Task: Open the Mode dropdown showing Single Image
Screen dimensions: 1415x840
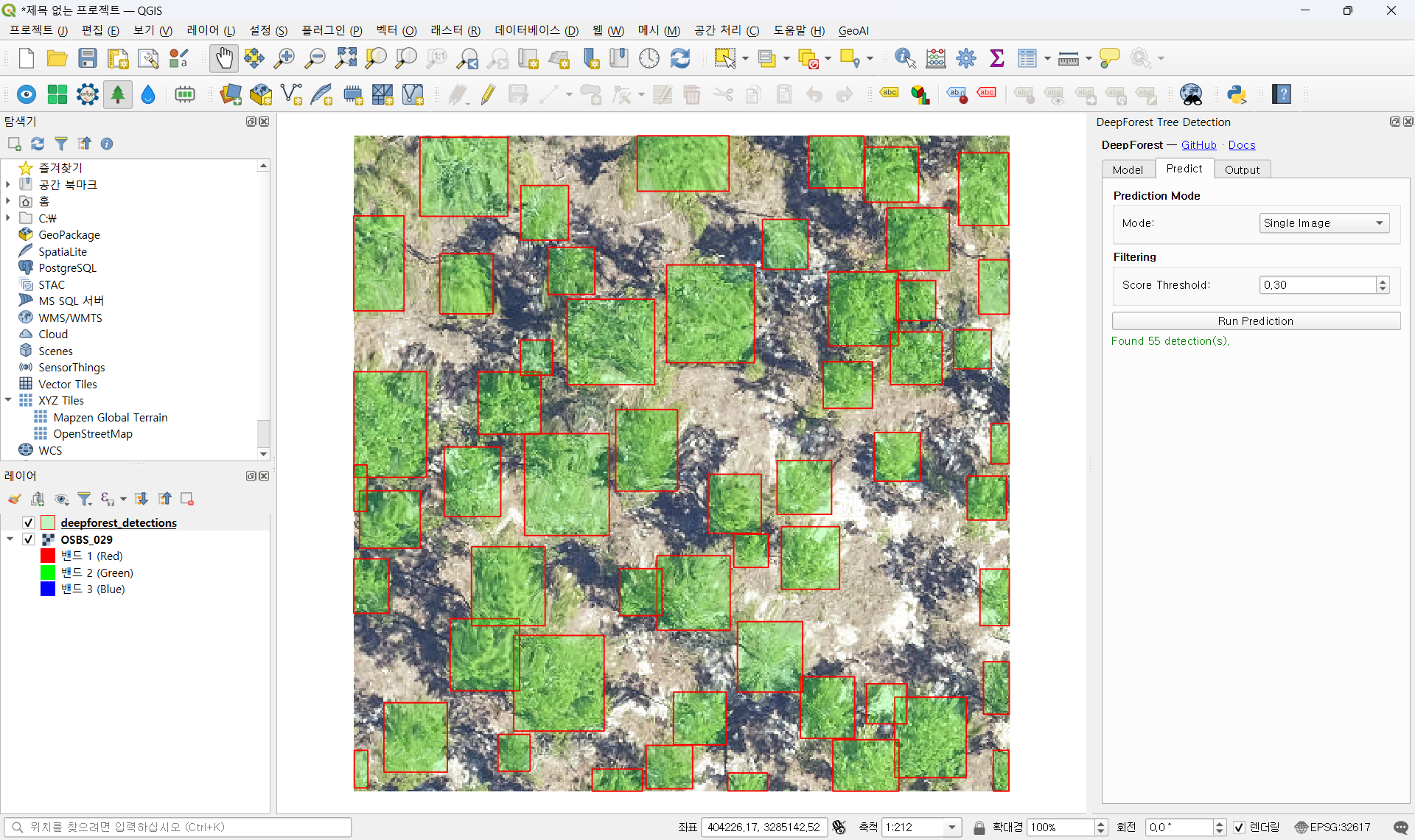Action: 1324,223
